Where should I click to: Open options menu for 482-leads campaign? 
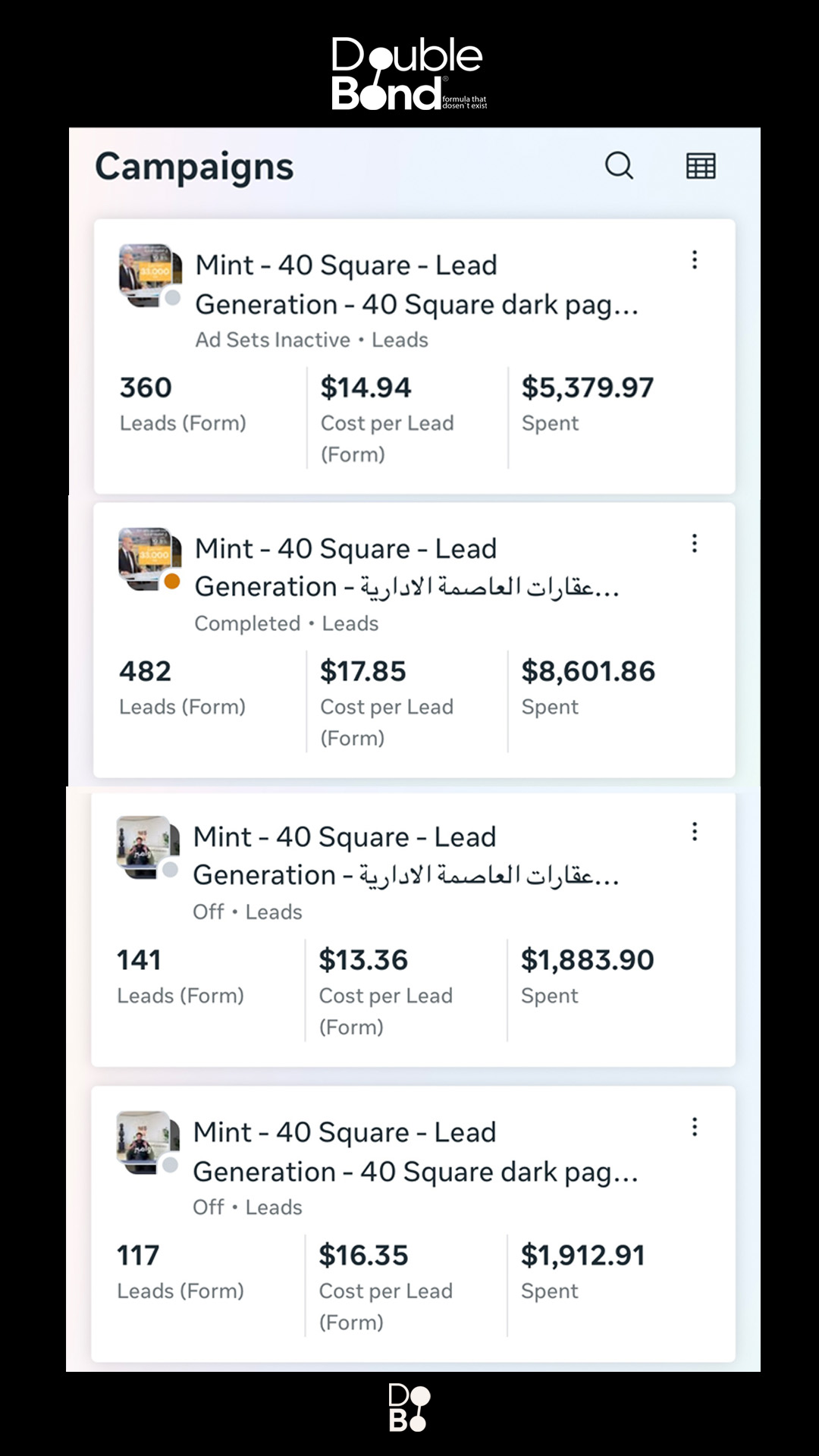pyautogui.click(x=695, y=543)
